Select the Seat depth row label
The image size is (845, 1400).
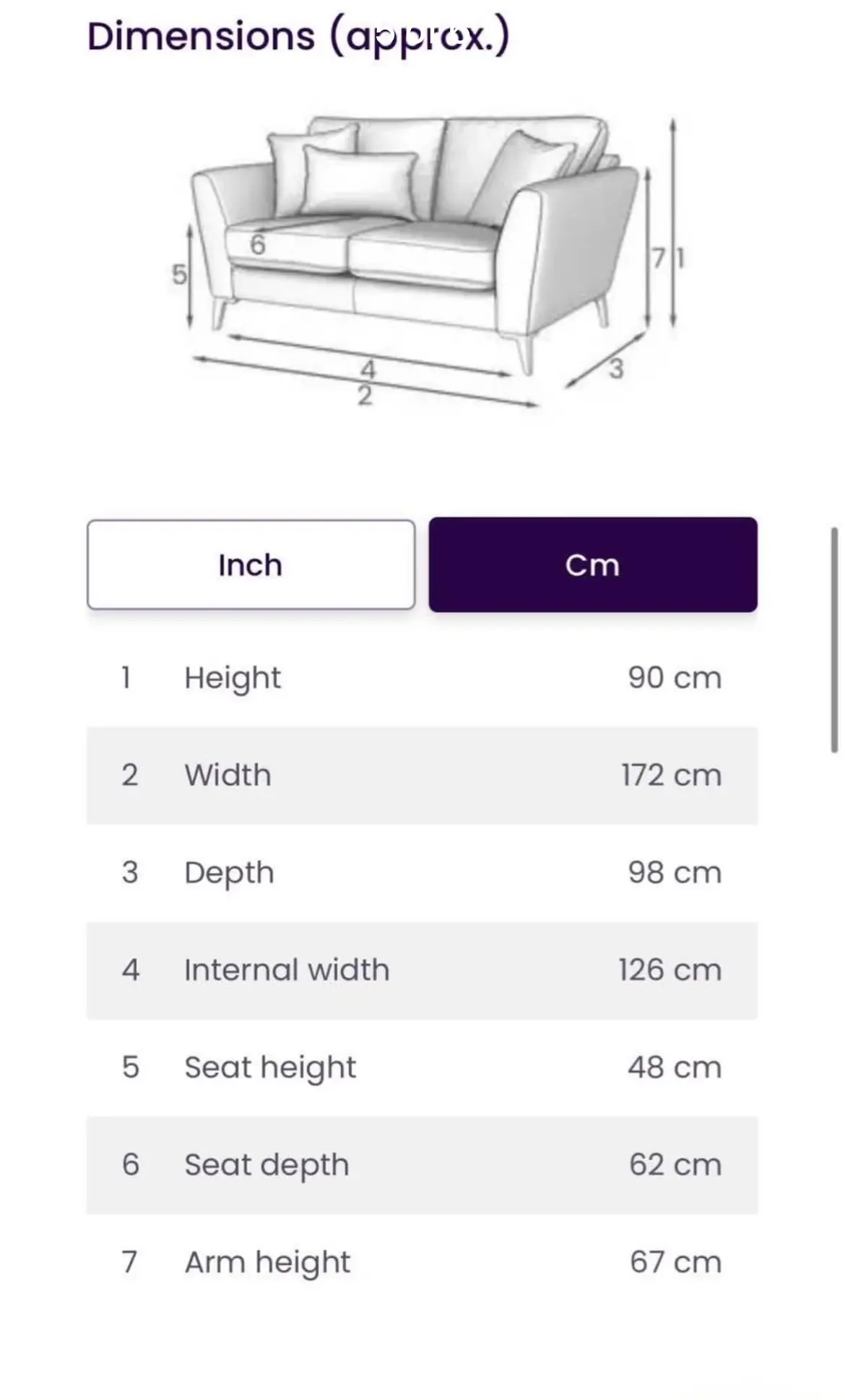pos(266,1165)
